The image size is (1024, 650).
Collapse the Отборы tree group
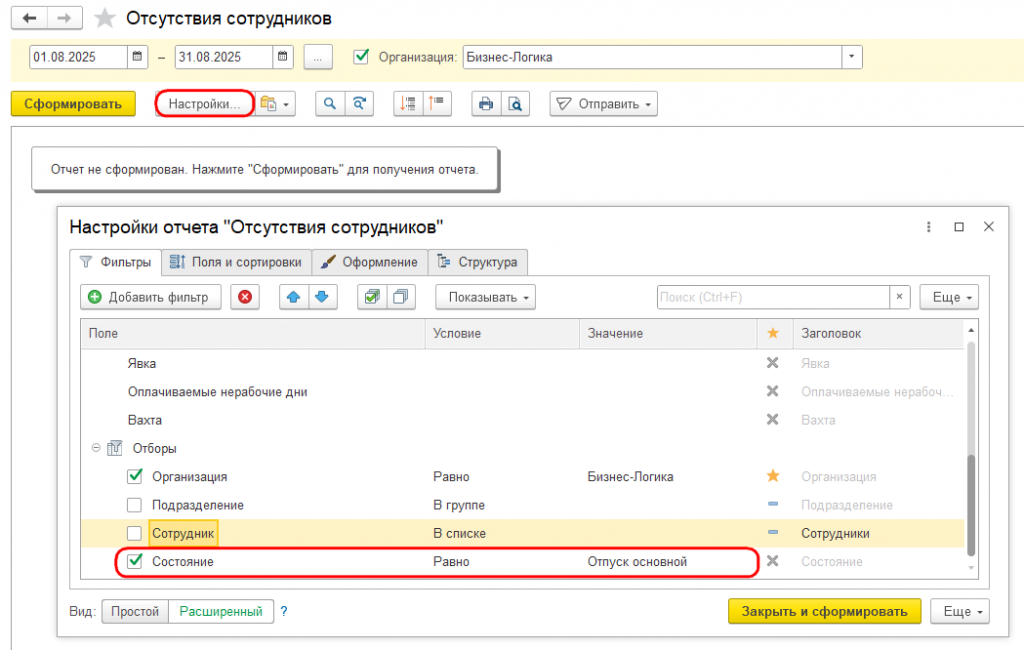(96, 448)
